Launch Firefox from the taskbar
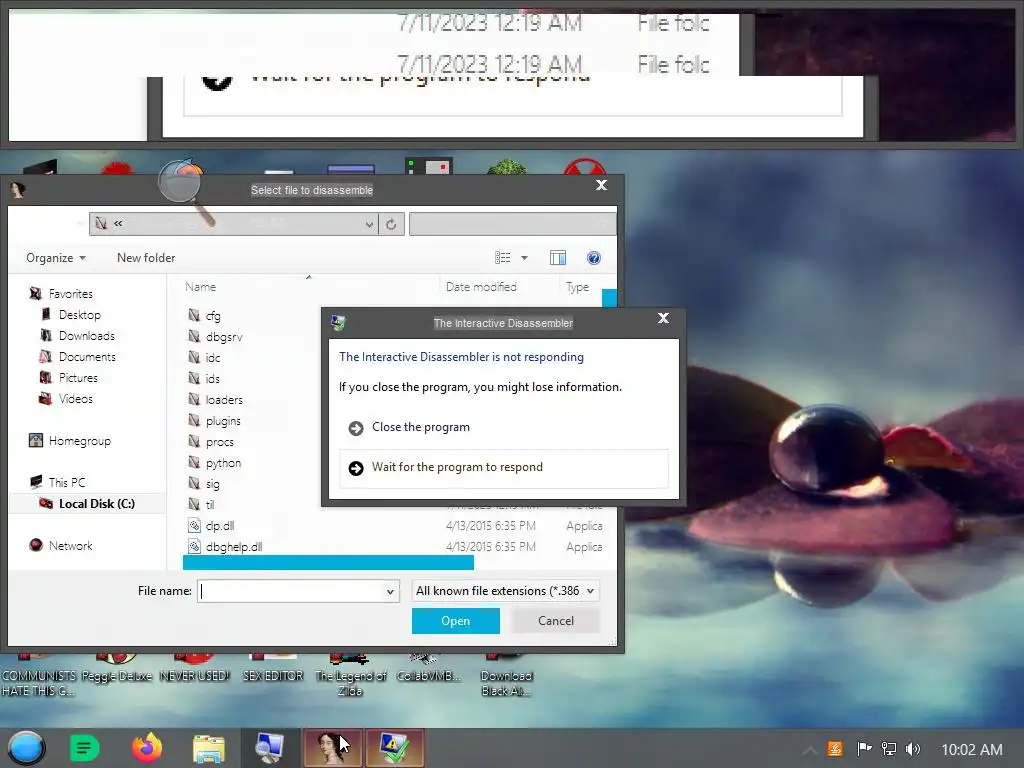 [147, 748]
